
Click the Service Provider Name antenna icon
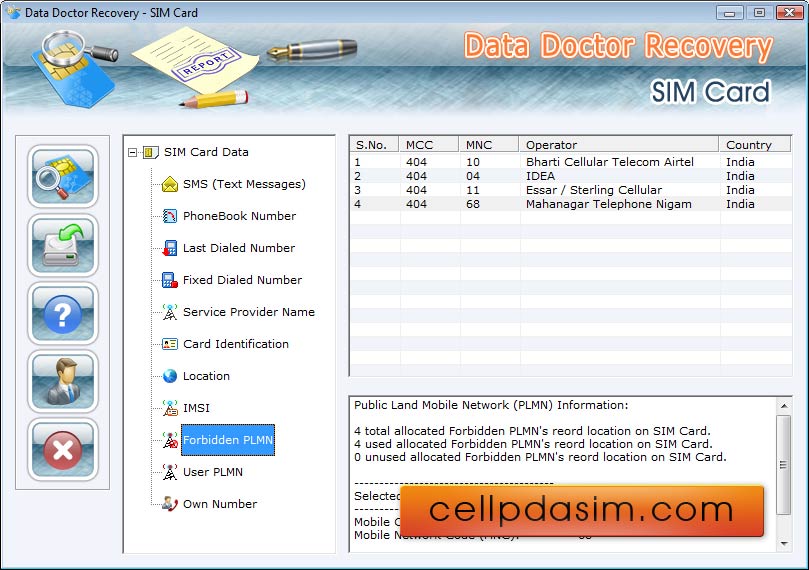(x=170, y=312)
